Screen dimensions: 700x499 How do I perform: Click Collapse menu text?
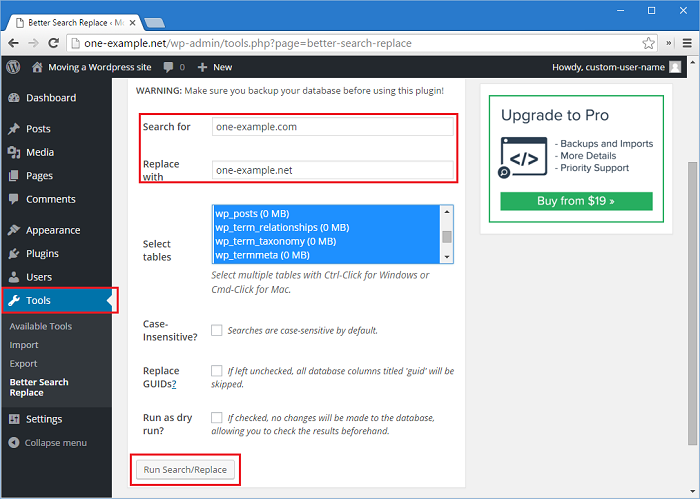tap(56, 443)
